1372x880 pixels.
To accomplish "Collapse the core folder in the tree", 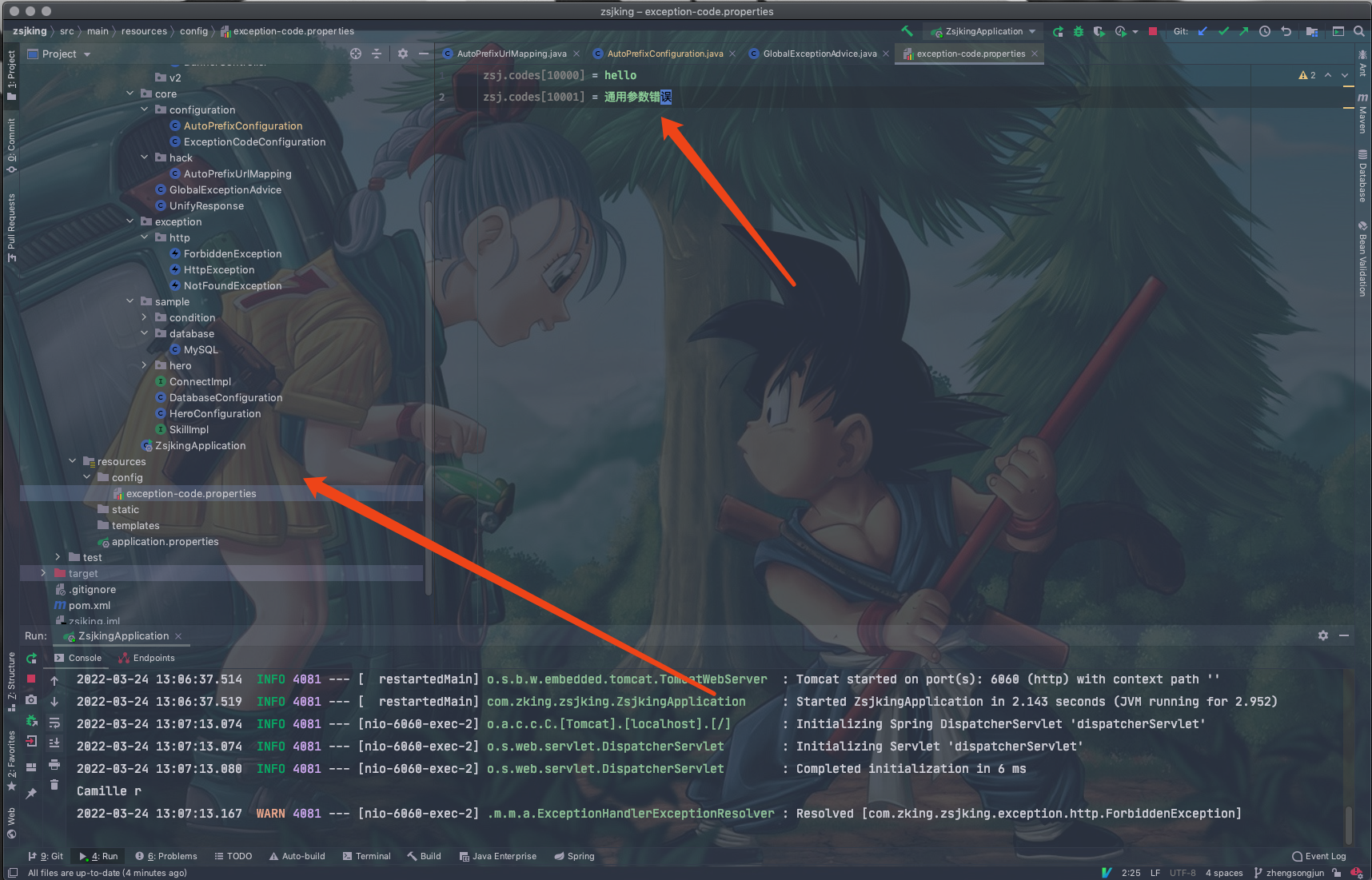I will click(x=130, y=94).
